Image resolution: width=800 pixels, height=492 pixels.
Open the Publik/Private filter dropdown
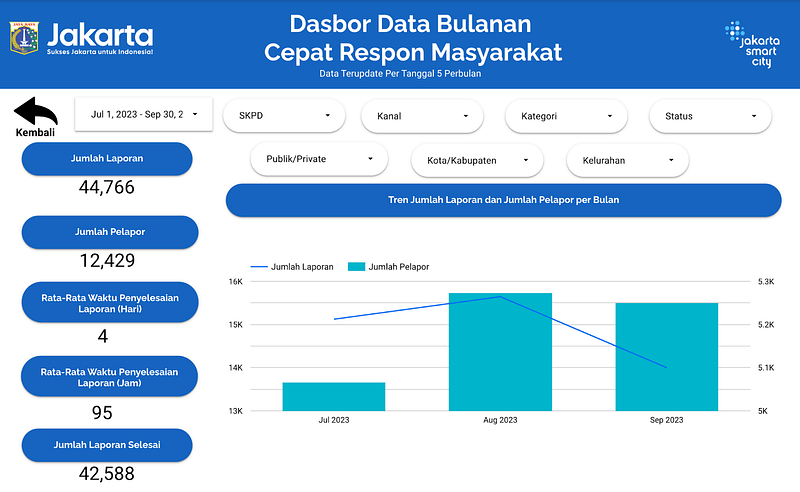point(319,159)
